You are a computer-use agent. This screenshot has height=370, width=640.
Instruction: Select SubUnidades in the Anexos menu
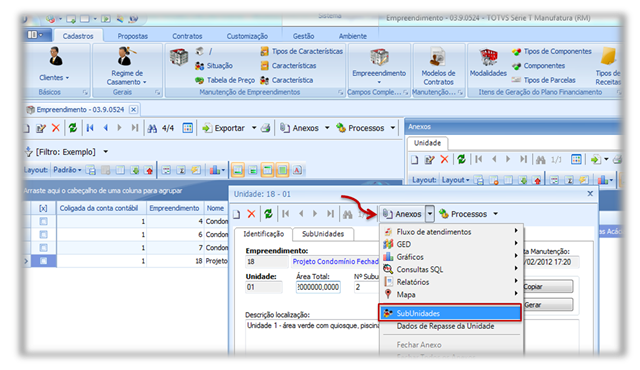pos(450,313)
